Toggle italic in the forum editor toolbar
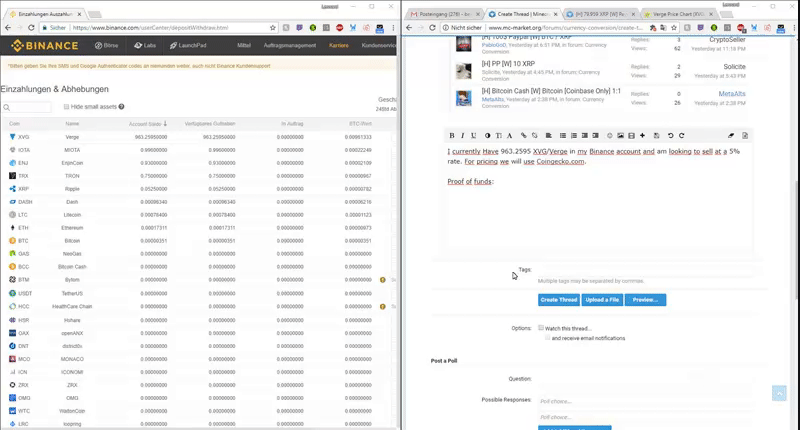 tap(462, 136)
